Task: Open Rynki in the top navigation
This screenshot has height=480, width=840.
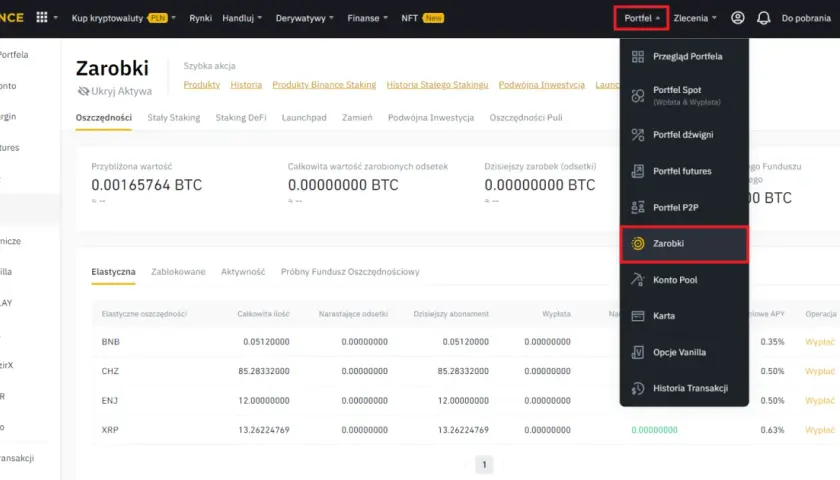Action: [200, 18]
